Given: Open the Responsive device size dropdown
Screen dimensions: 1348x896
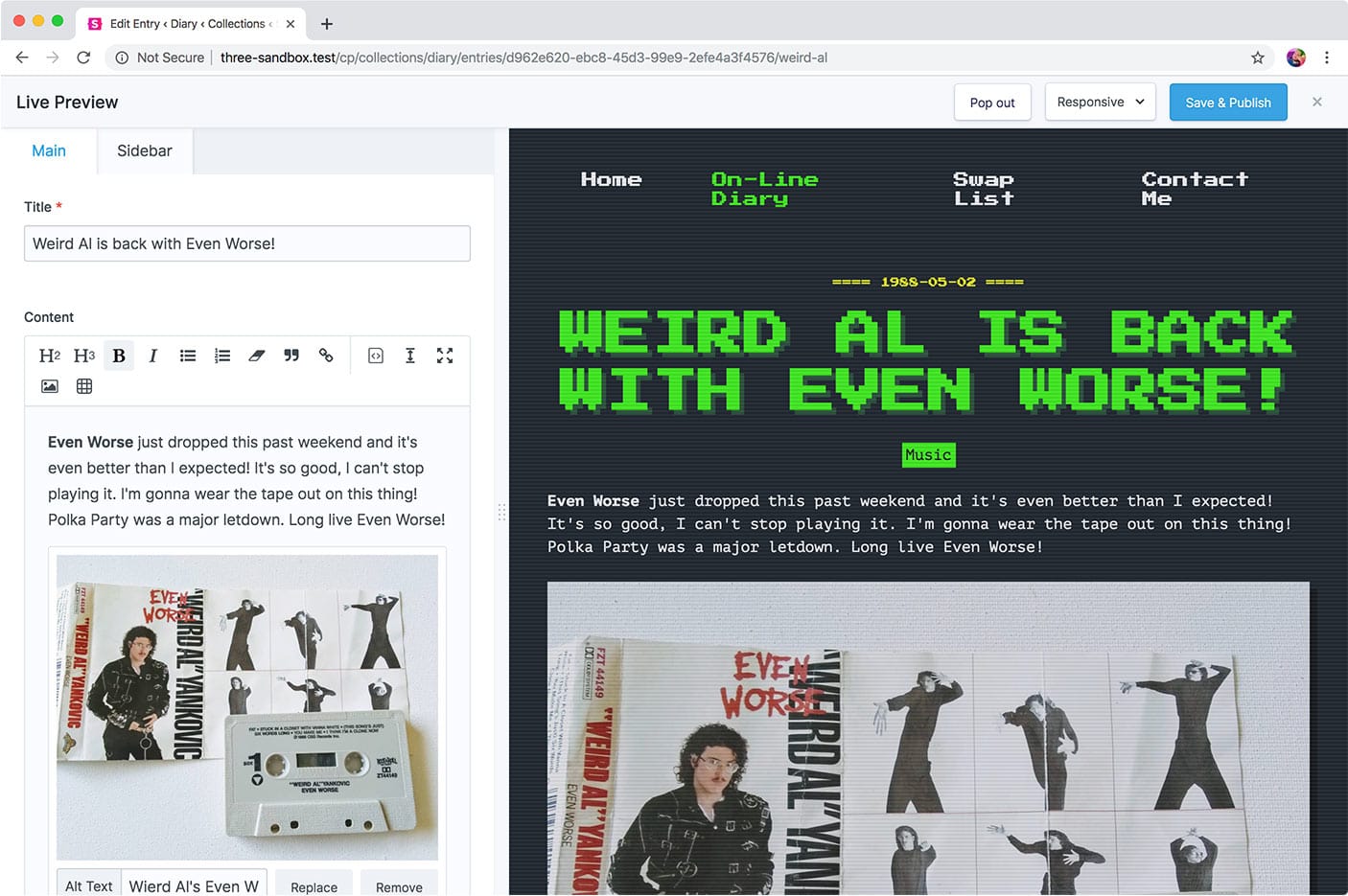Looking at the screenshot, I should coord(1100,103).
